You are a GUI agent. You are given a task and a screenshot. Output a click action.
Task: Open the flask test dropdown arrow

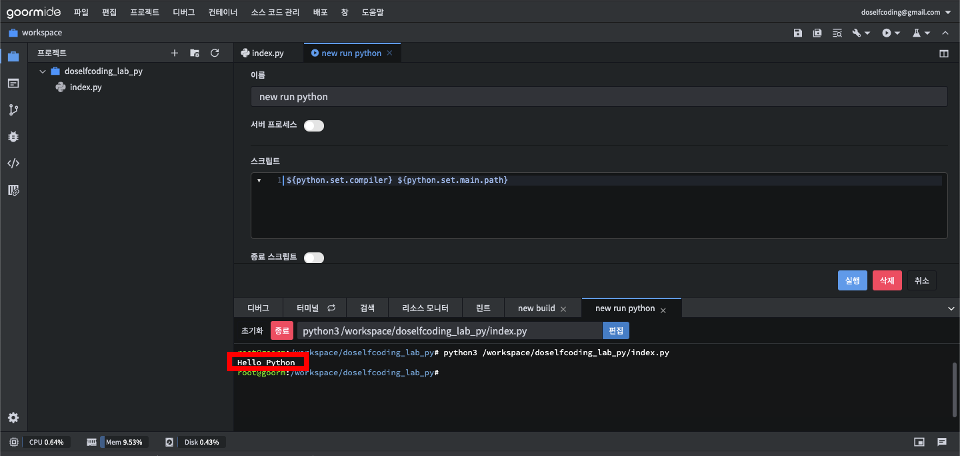[x=928, y=33]
